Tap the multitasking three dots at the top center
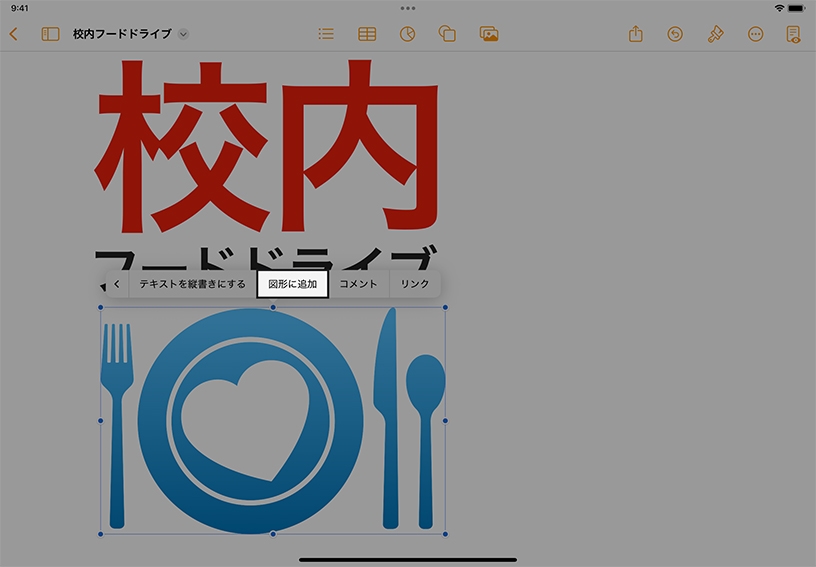The width and height of the screenshot is (816, 567). point(408,8)
